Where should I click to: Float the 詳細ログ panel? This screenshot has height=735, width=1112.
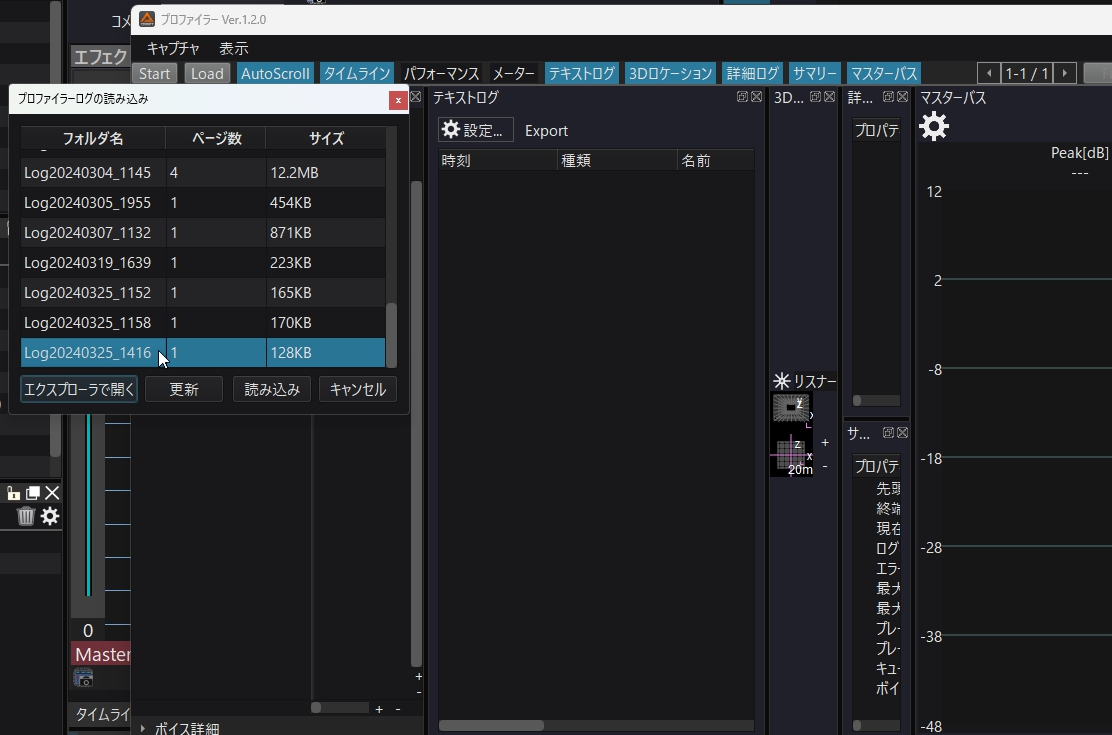click(888, 96)
